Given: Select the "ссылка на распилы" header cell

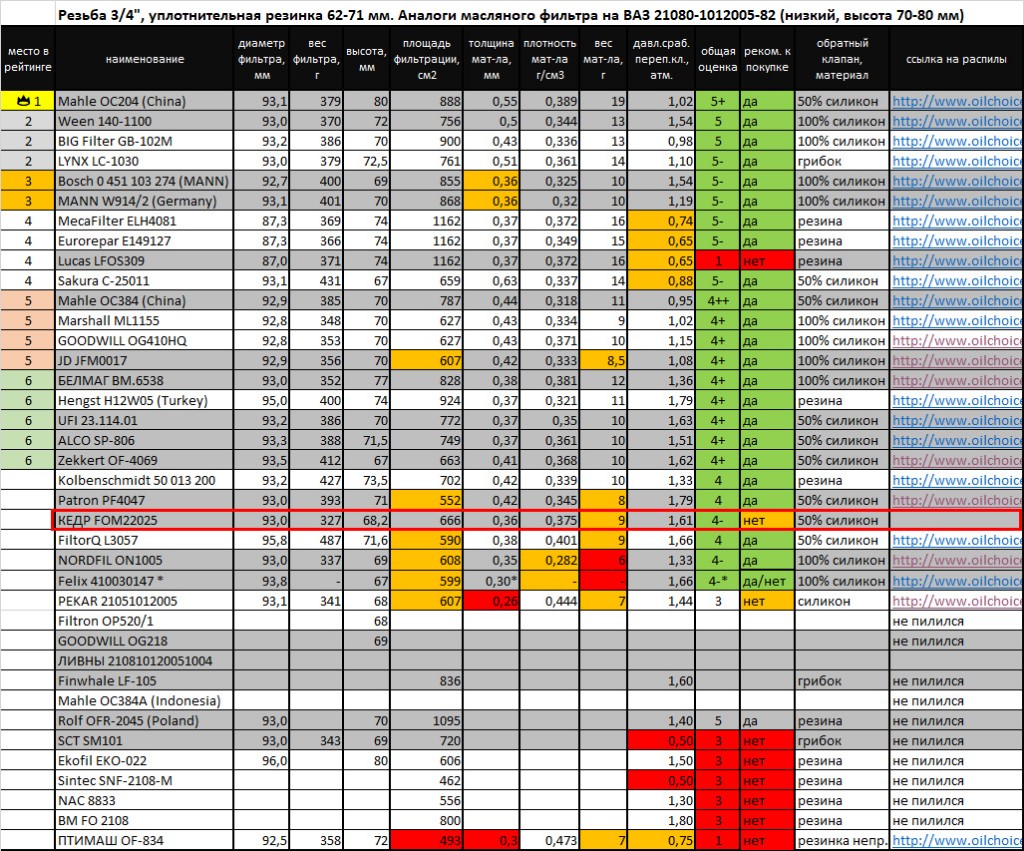Looking at the screenshot, I should 955,60.
